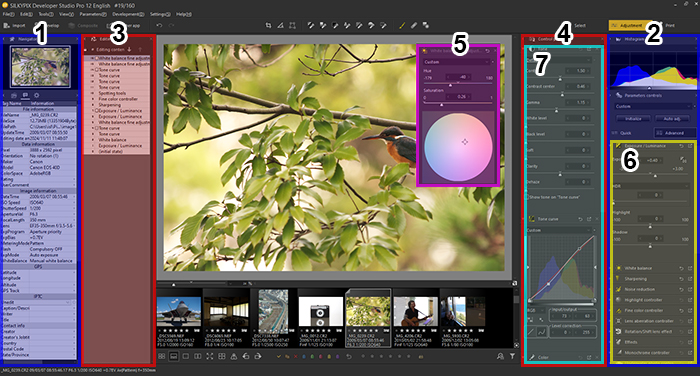
Task: Click the Auto adj. button
Action: [x=672, y=119]
